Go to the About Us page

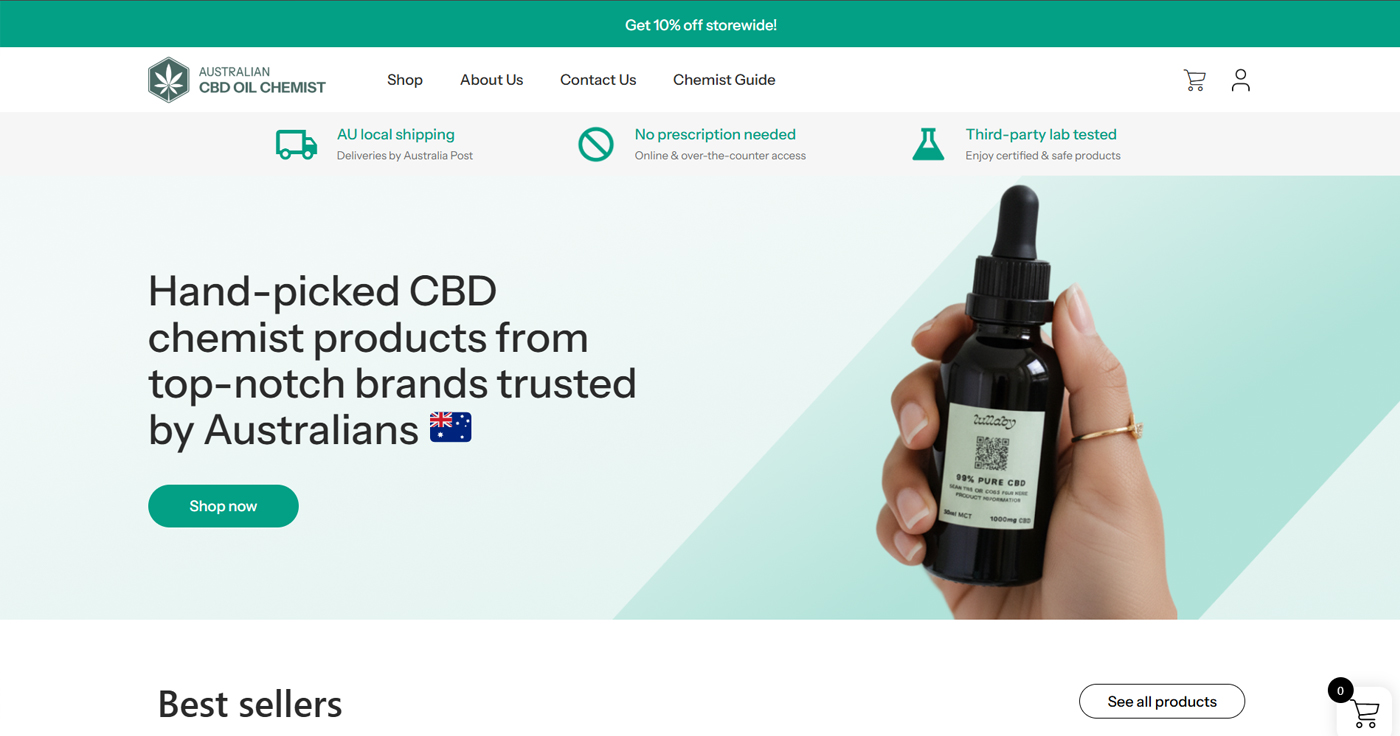point(491,80)
